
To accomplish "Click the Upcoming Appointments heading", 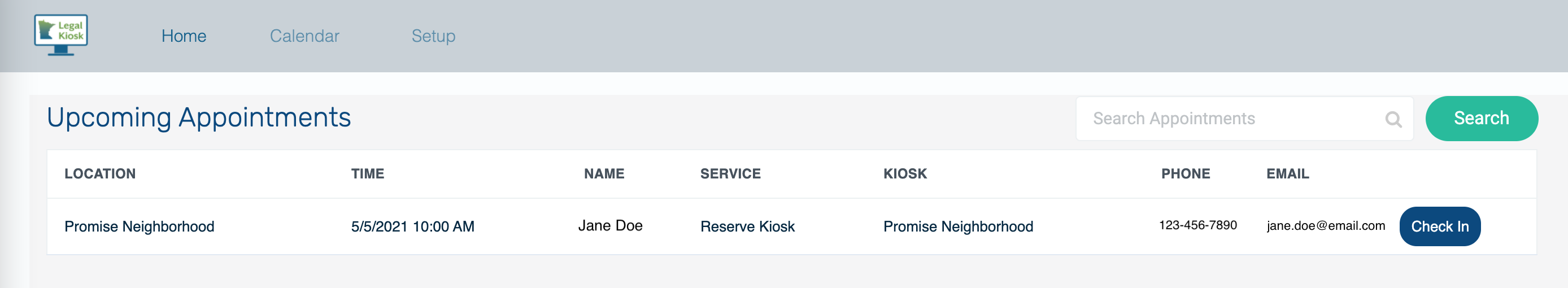I will coord(199,117).
